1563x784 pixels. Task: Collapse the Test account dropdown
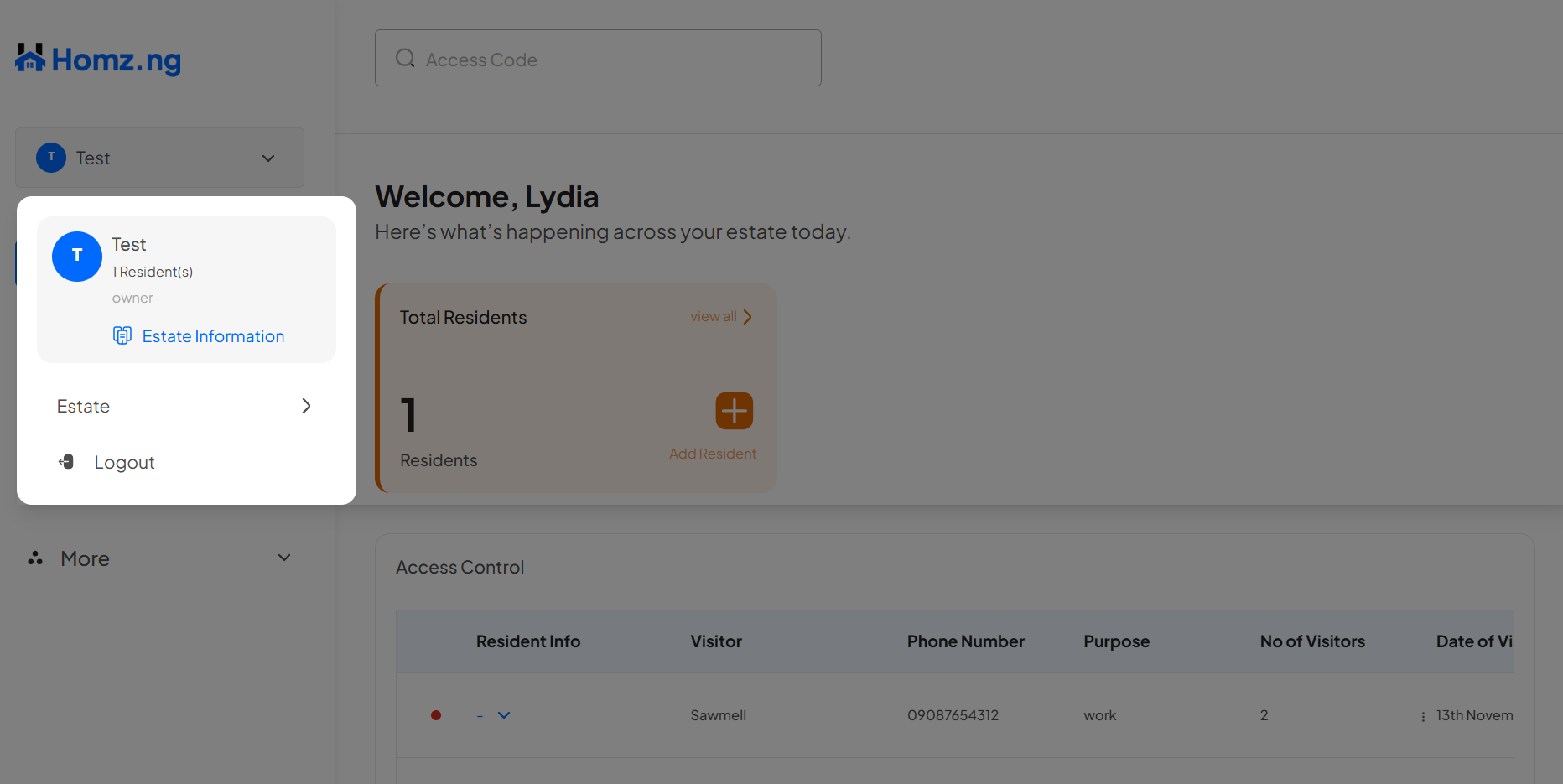[267, 158]
